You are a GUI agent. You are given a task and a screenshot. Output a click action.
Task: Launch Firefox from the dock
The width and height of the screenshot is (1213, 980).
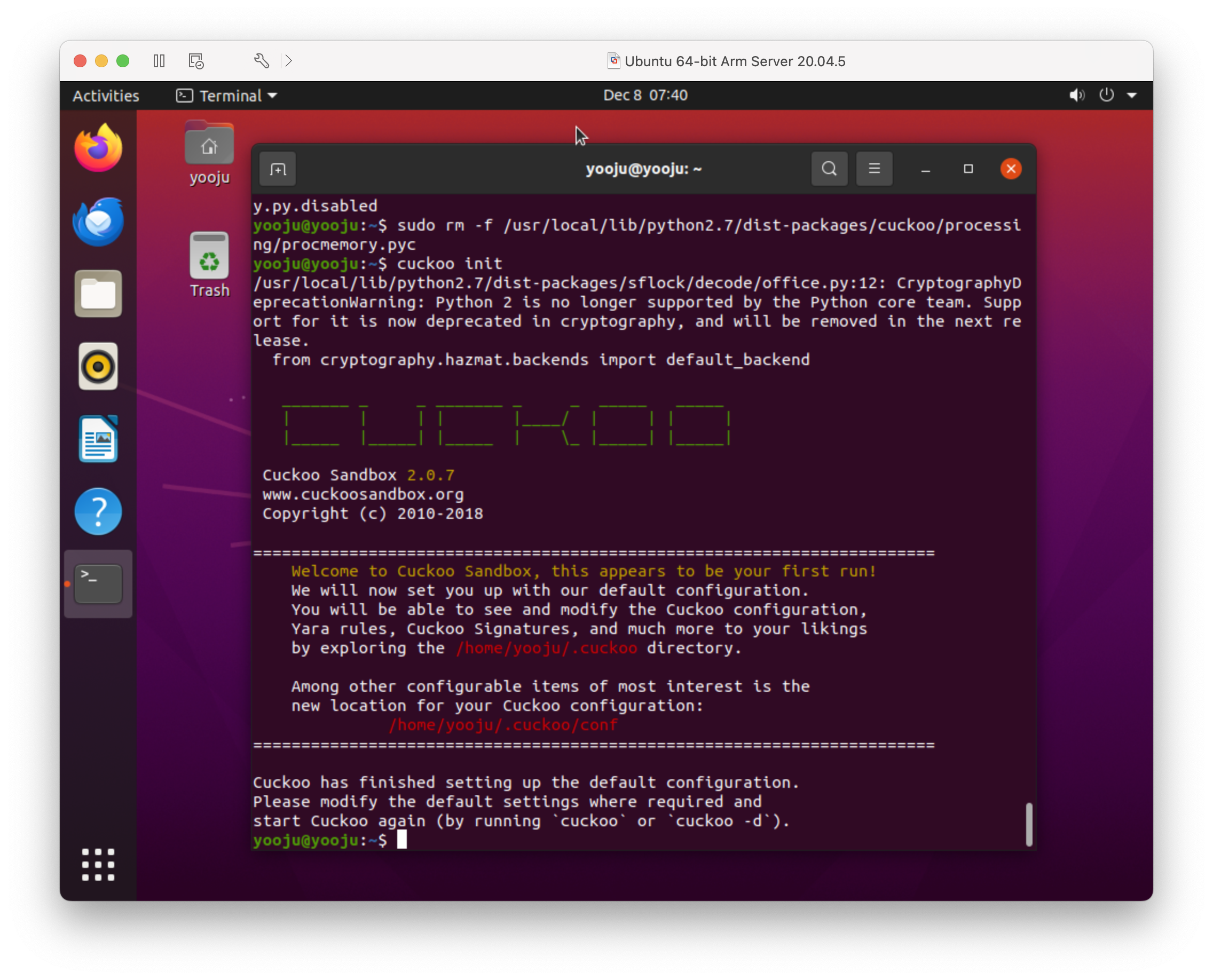[x=98, y=148]
